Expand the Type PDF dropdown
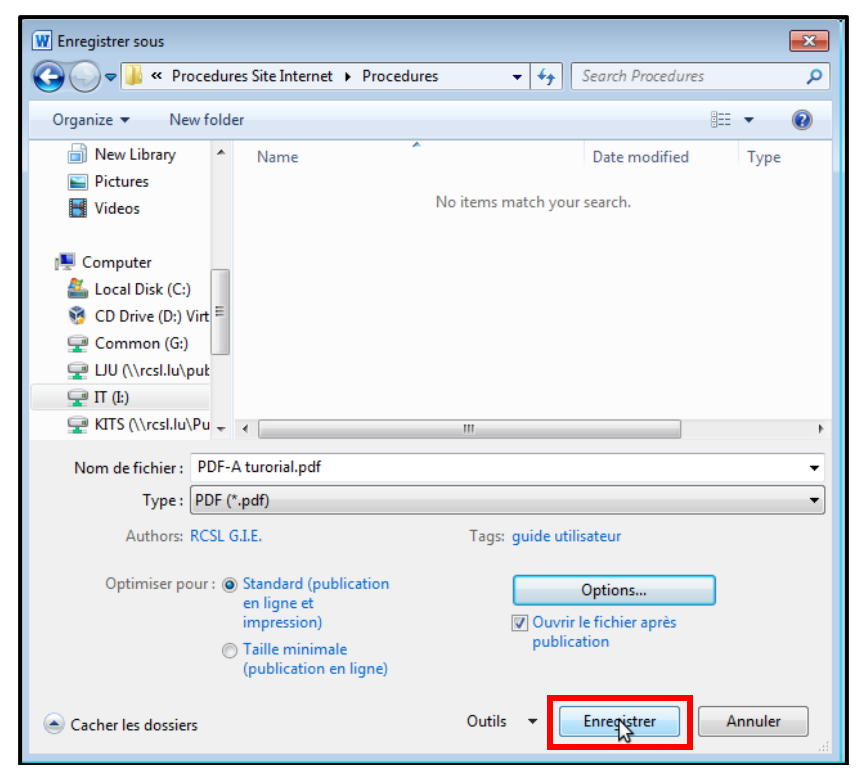Image resolution: width=866 pixels, height=781 pixels. click(815, 500)
